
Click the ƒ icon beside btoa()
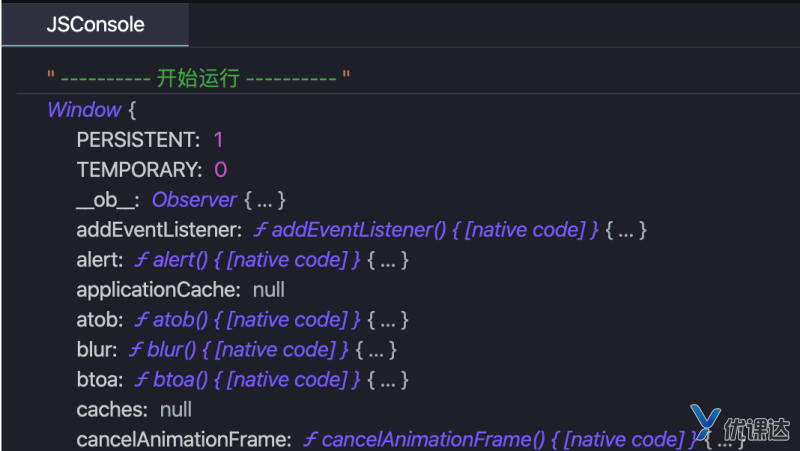click(x=141, y=380)
